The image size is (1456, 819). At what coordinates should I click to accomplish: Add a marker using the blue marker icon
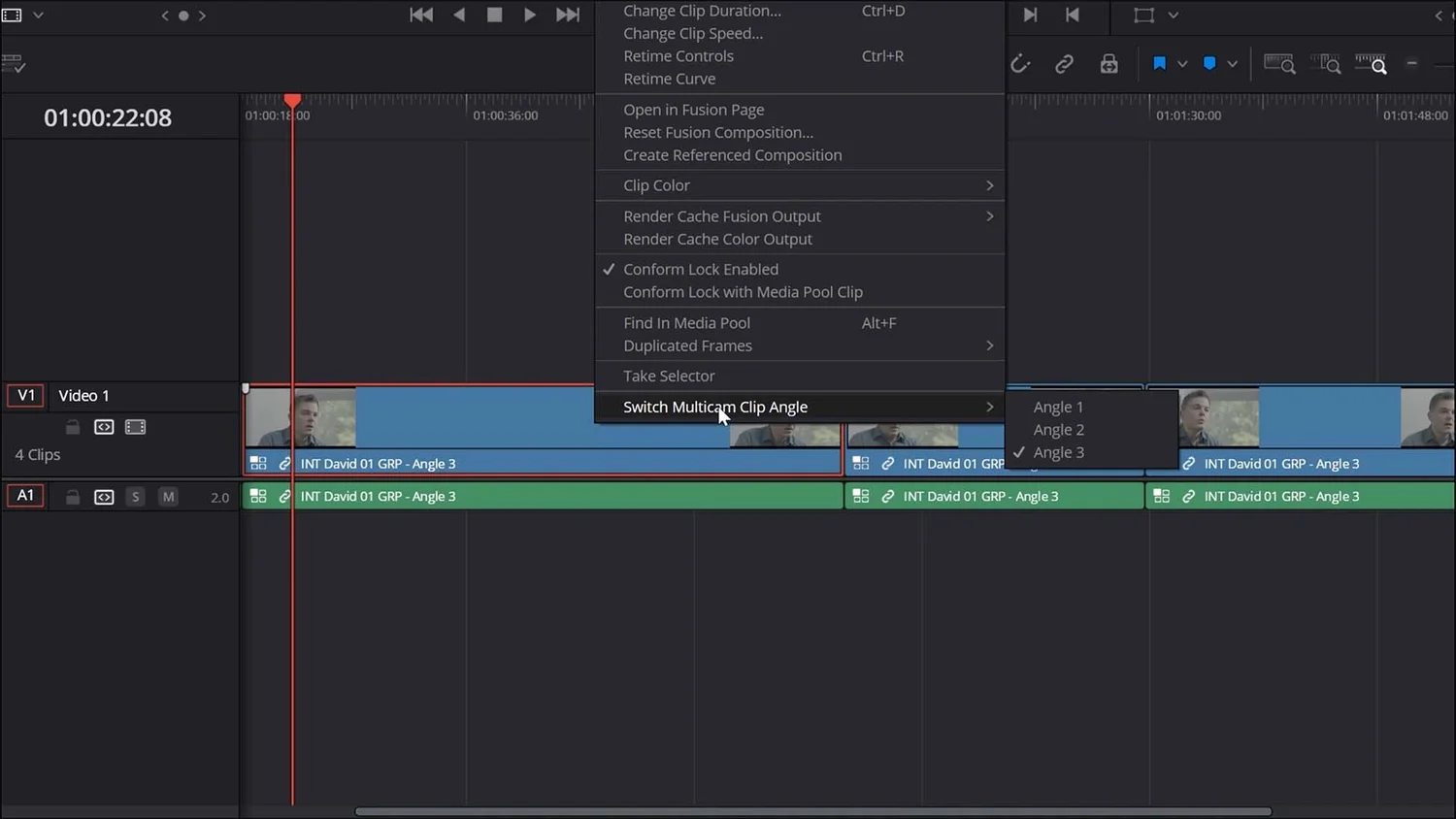pyautogui.click(x=1208, y=63)
